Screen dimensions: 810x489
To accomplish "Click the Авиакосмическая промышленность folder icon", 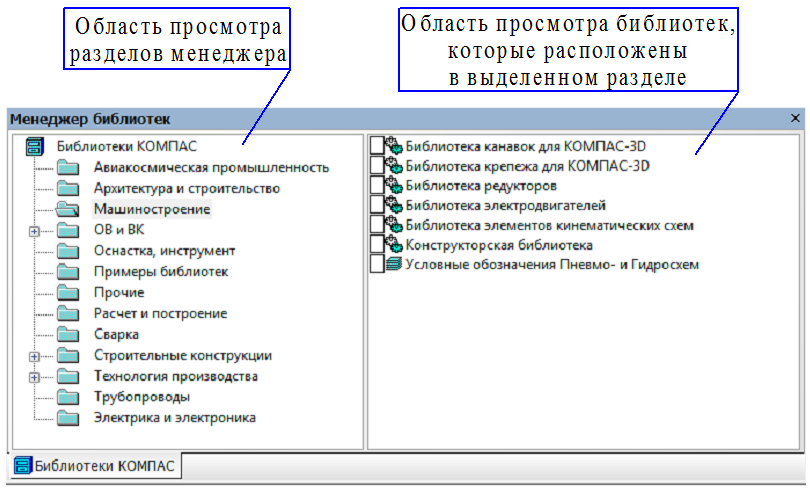I will click(68, 168).
